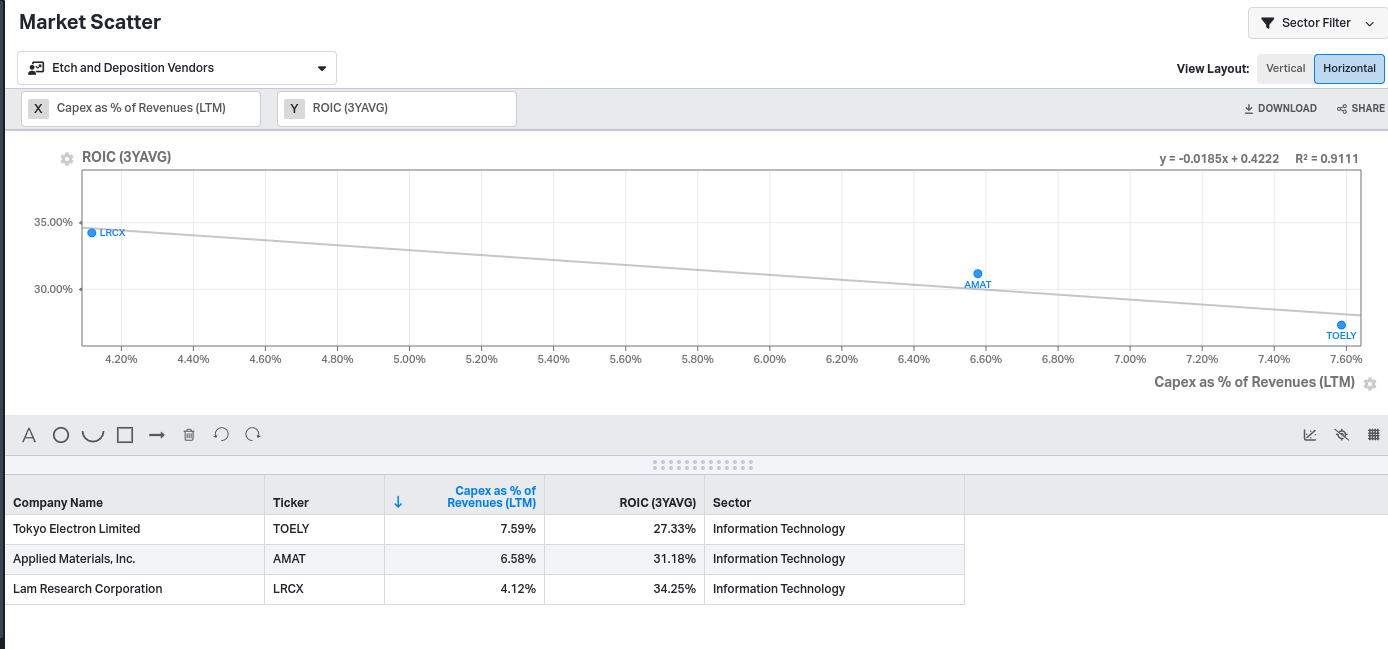Click the chart line view icon

tap(1310, 435)
